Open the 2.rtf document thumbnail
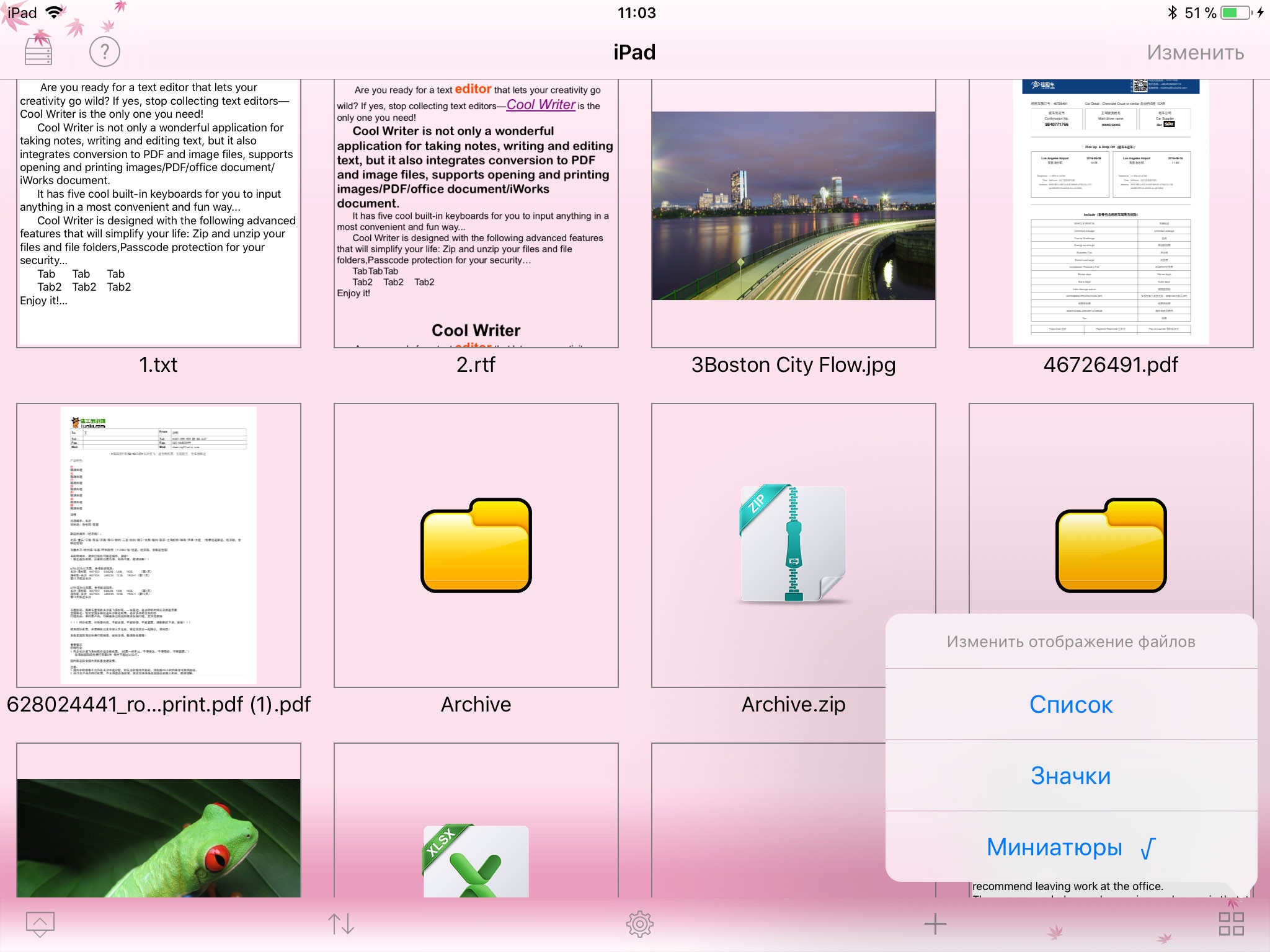This screenshot has height=952, width=1270. [x=476, y=214]
